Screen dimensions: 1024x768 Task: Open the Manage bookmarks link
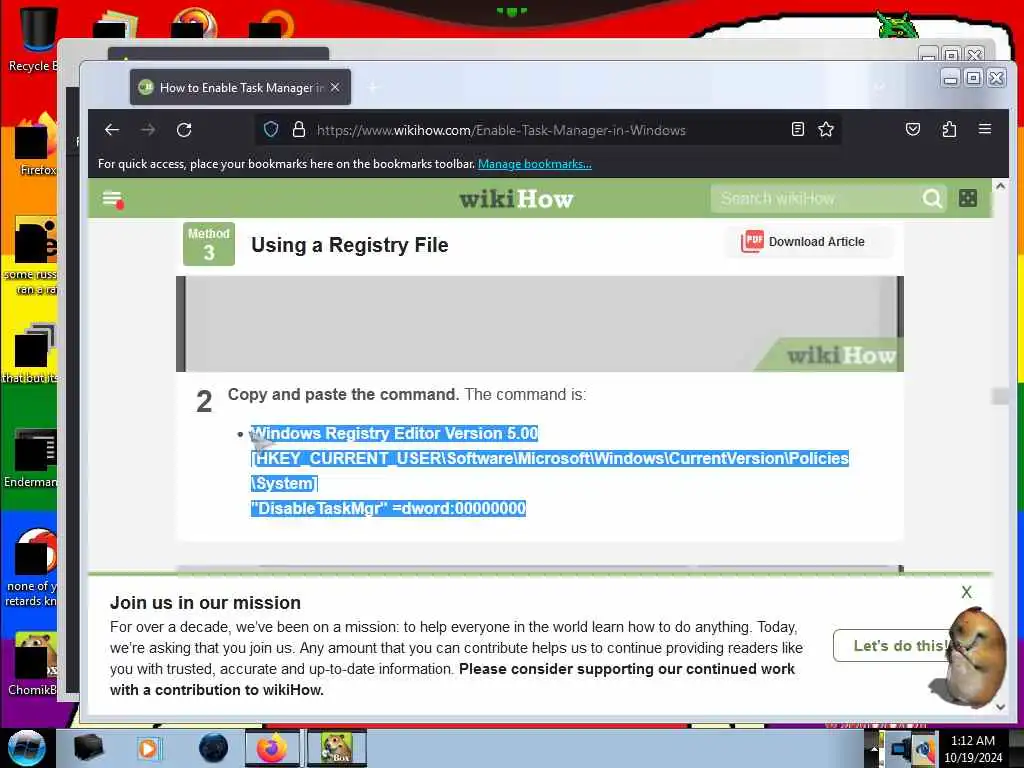pos(534,164)
